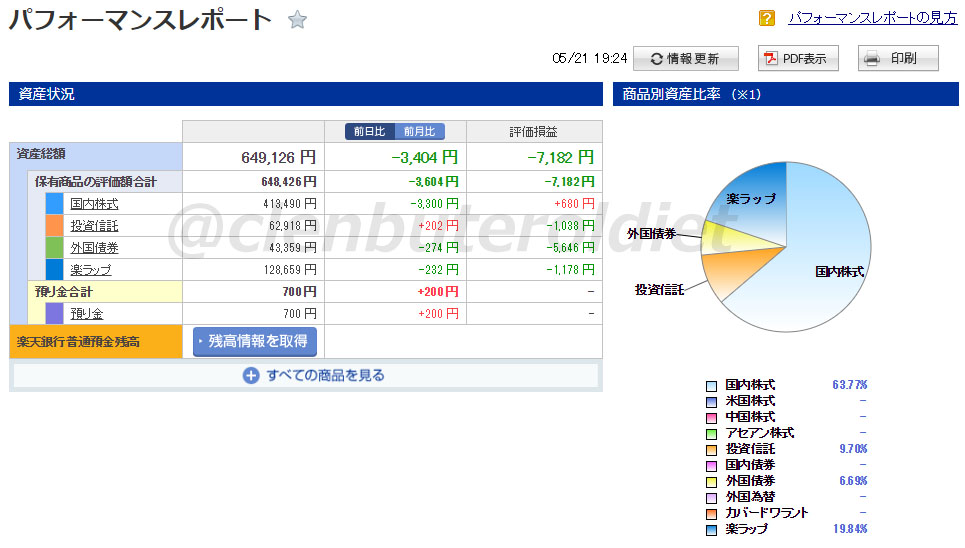The image size is (965, 548).
Task: Open the 楽ラップ link in the table
Action: pyautogui.click(x=91, y=270)
